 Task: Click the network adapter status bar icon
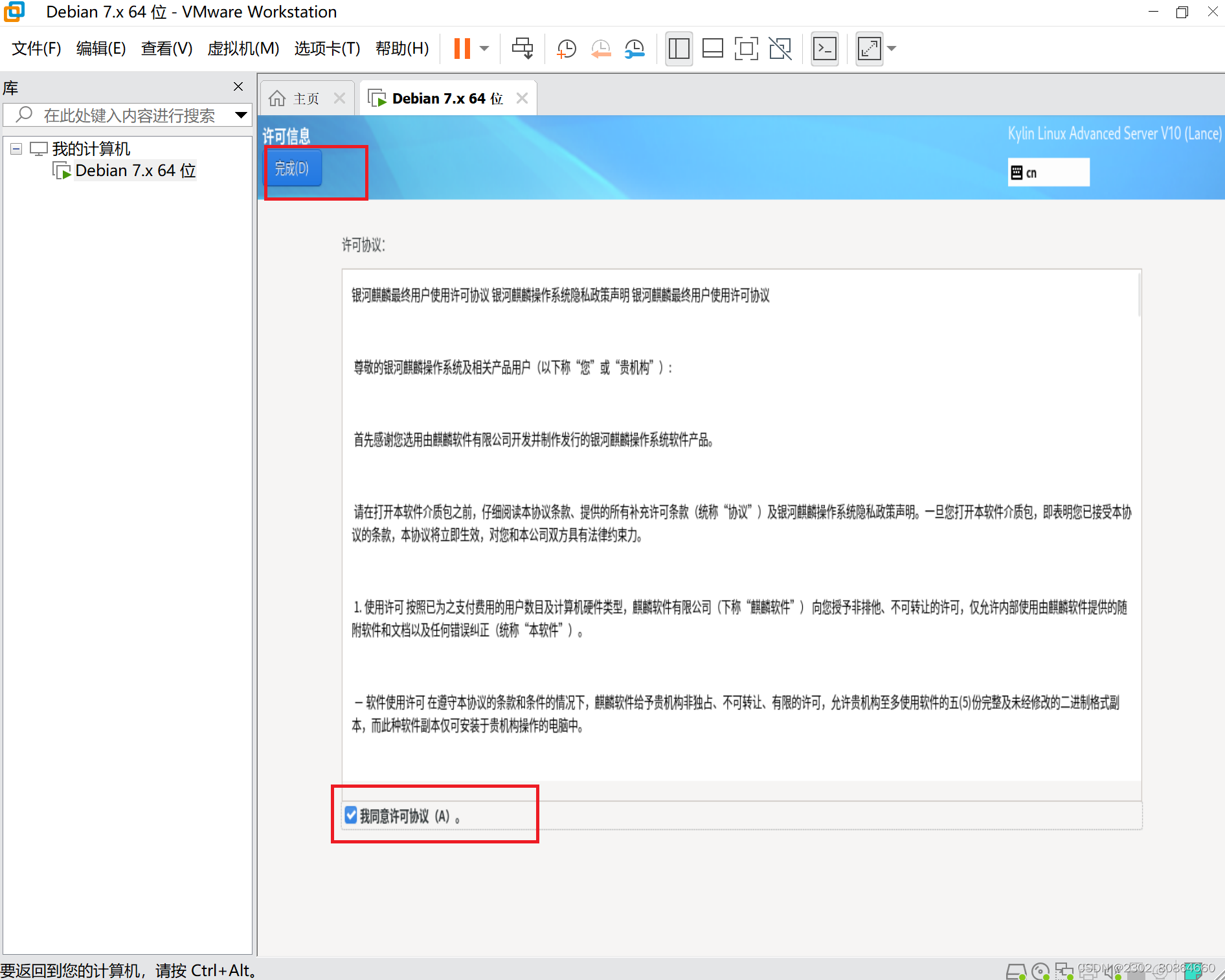(1064, 970)
